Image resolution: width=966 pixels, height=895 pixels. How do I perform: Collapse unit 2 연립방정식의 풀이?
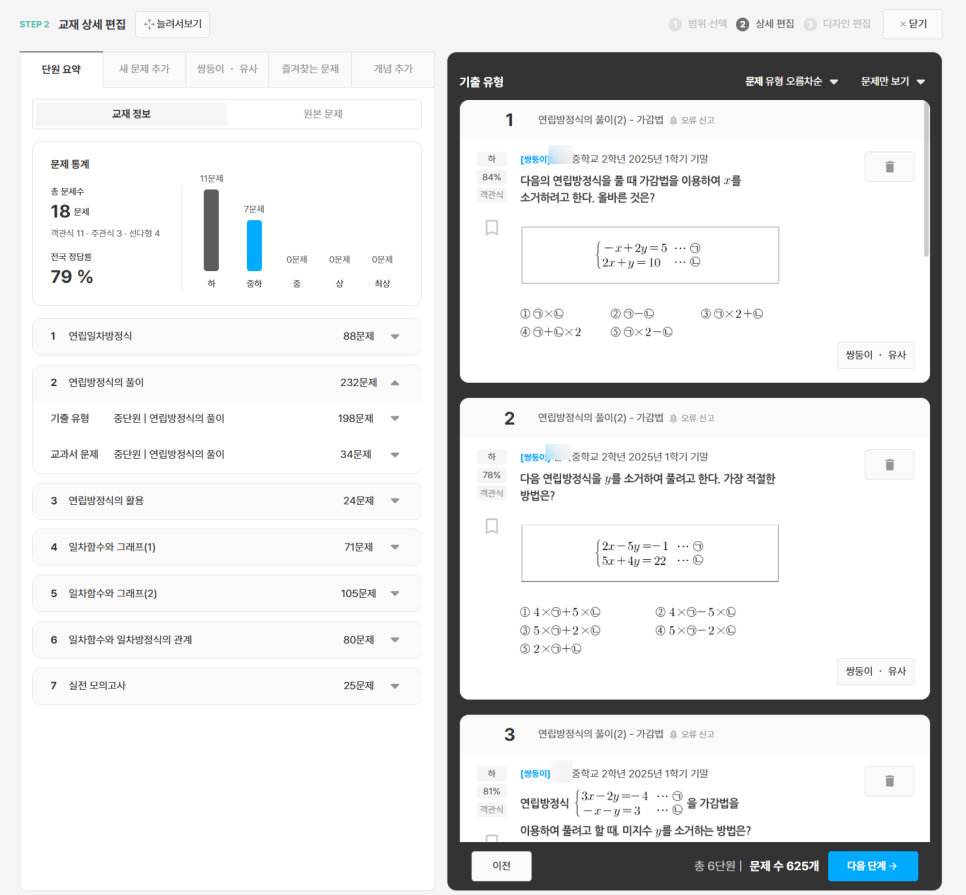227,383
